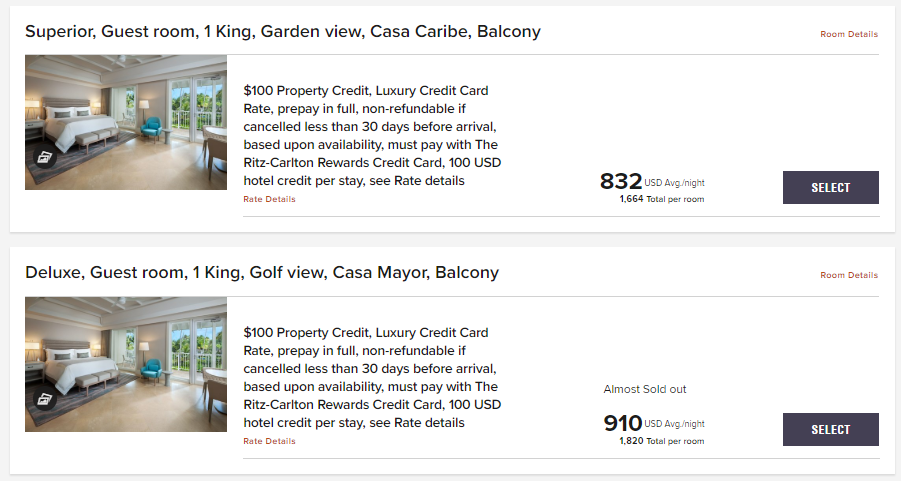The image size is (901, 481).
Task: Click the Almost Sold out notice
Action: (645, 389)
